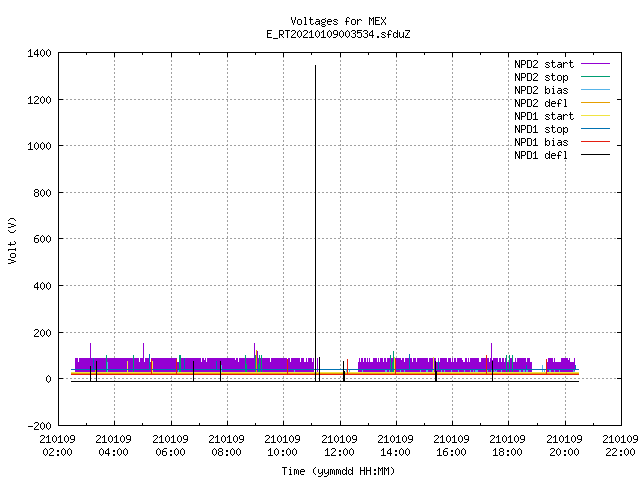Click the y-axis label 'Volt (V)'

click(12, 241)
